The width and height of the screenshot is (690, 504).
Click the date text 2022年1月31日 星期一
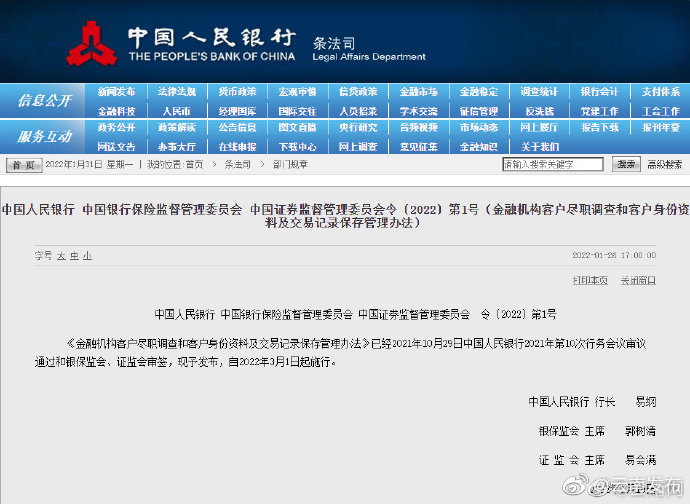[89, 165]
